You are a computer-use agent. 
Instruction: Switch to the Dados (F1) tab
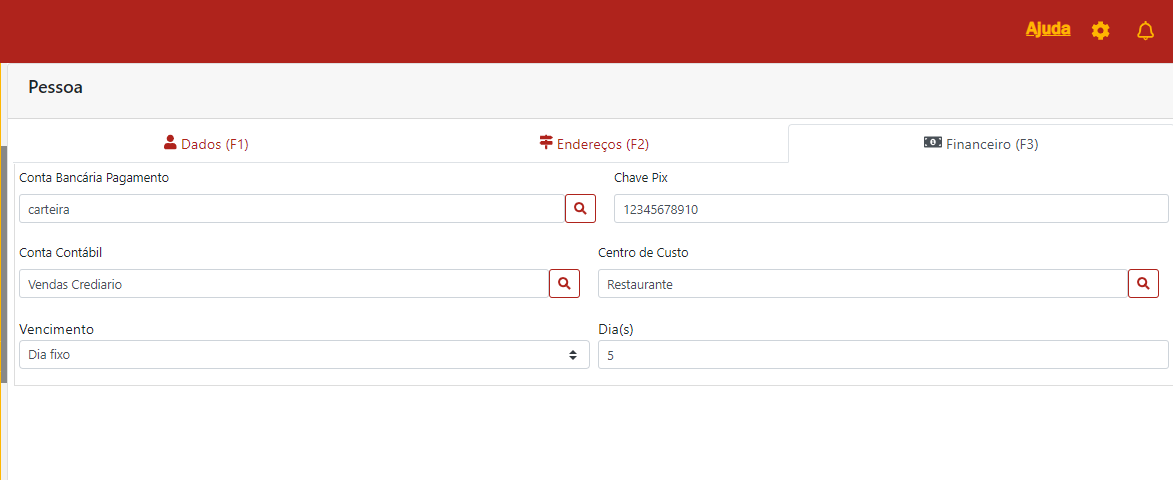tap(207, 144)
